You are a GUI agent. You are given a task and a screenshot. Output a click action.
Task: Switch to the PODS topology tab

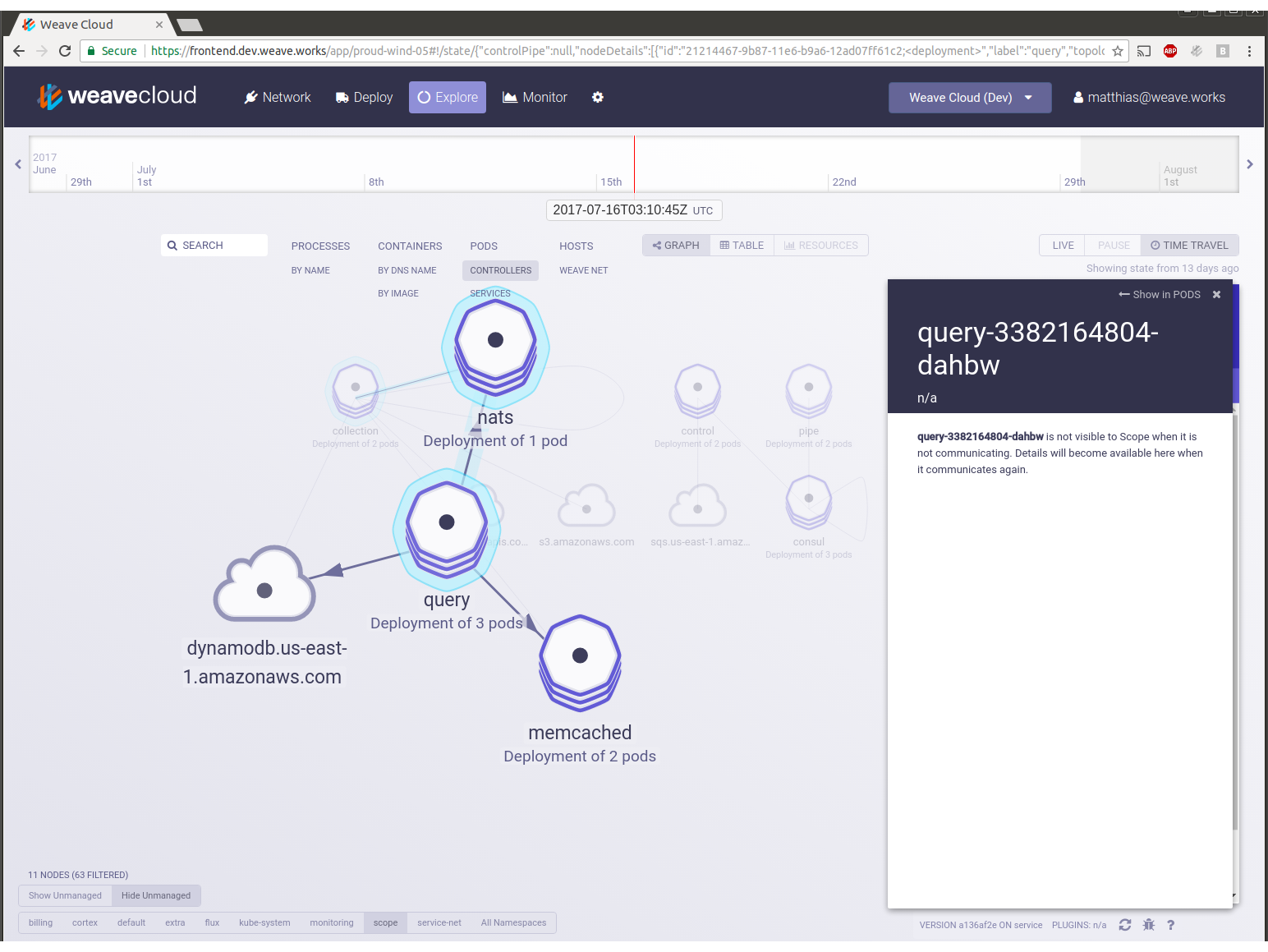pyautogui.click(x=484, y=246)
